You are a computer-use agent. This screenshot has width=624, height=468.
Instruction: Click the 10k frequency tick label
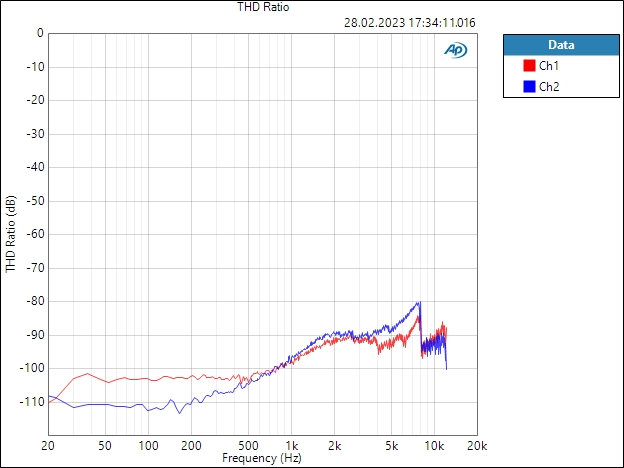pos(434,446)
